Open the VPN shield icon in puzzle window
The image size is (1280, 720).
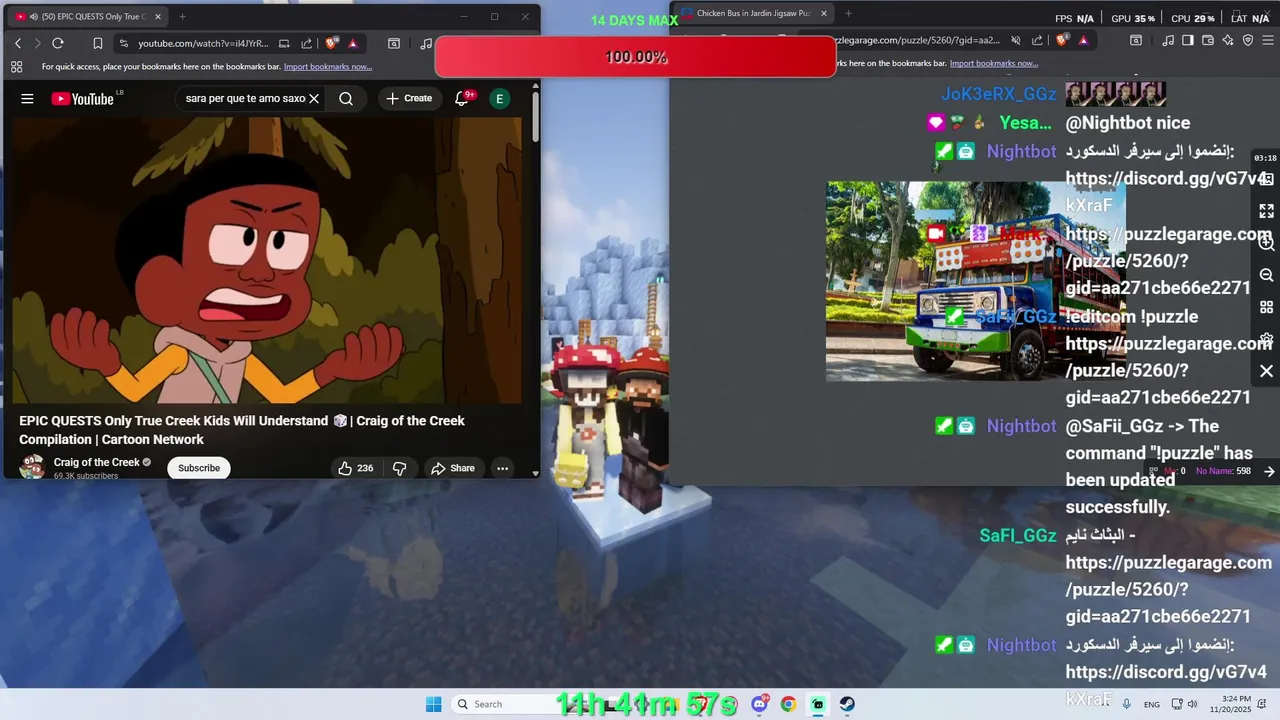click(x=1248, y=40)
